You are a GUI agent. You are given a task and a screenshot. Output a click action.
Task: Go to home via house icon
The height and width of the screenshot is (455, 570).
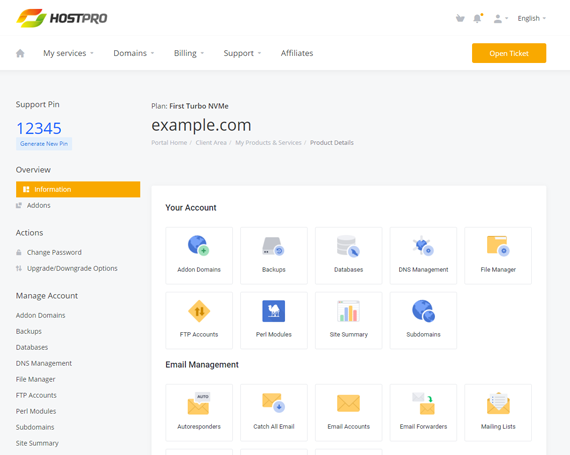pyautogui.click(x=20, y=53)
